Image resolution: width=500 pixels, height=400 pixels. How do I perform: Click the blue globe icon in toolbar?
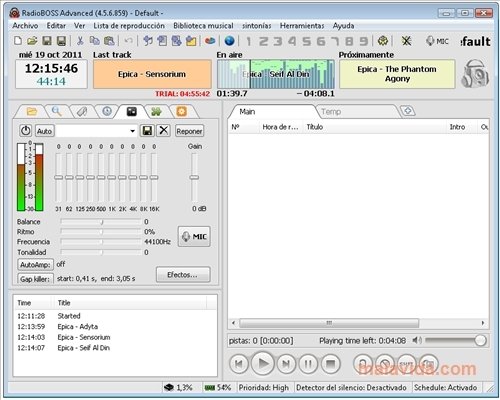[x=229, y=41]
